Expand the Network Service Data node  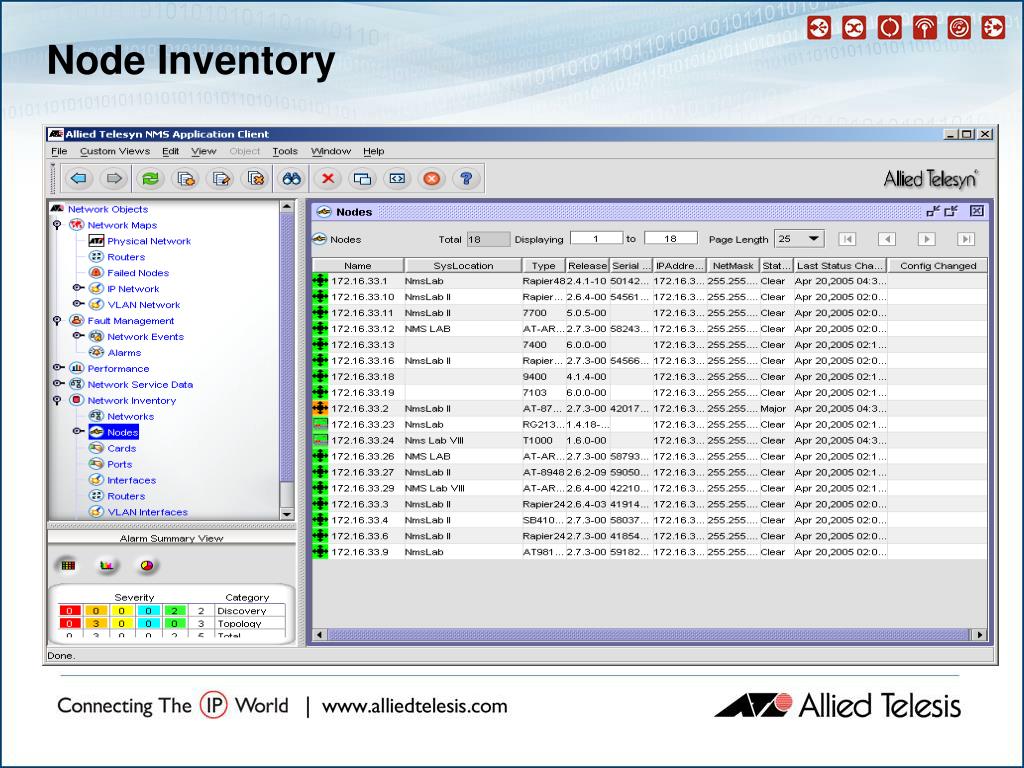[58, 384]
